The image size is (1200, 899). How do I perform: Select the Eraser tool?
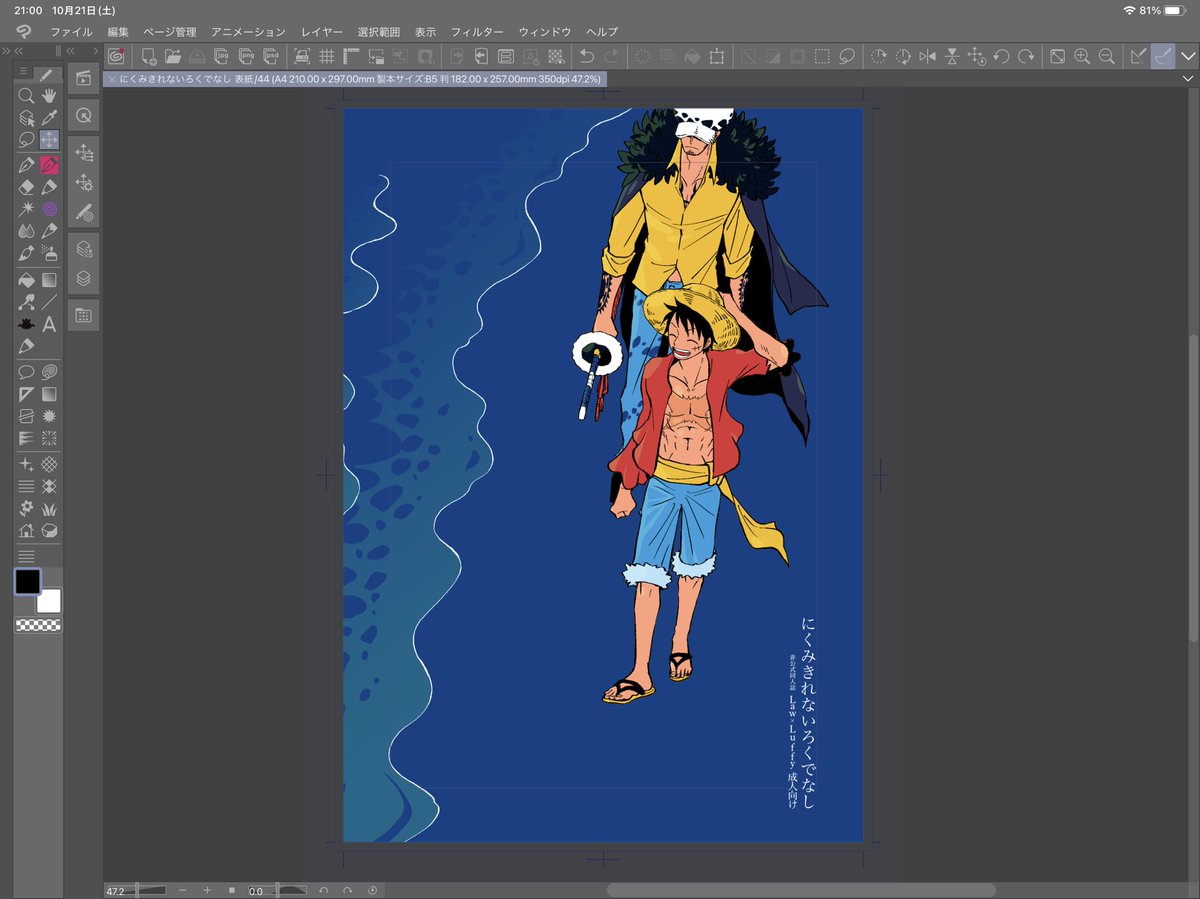(x=26, y=187)
